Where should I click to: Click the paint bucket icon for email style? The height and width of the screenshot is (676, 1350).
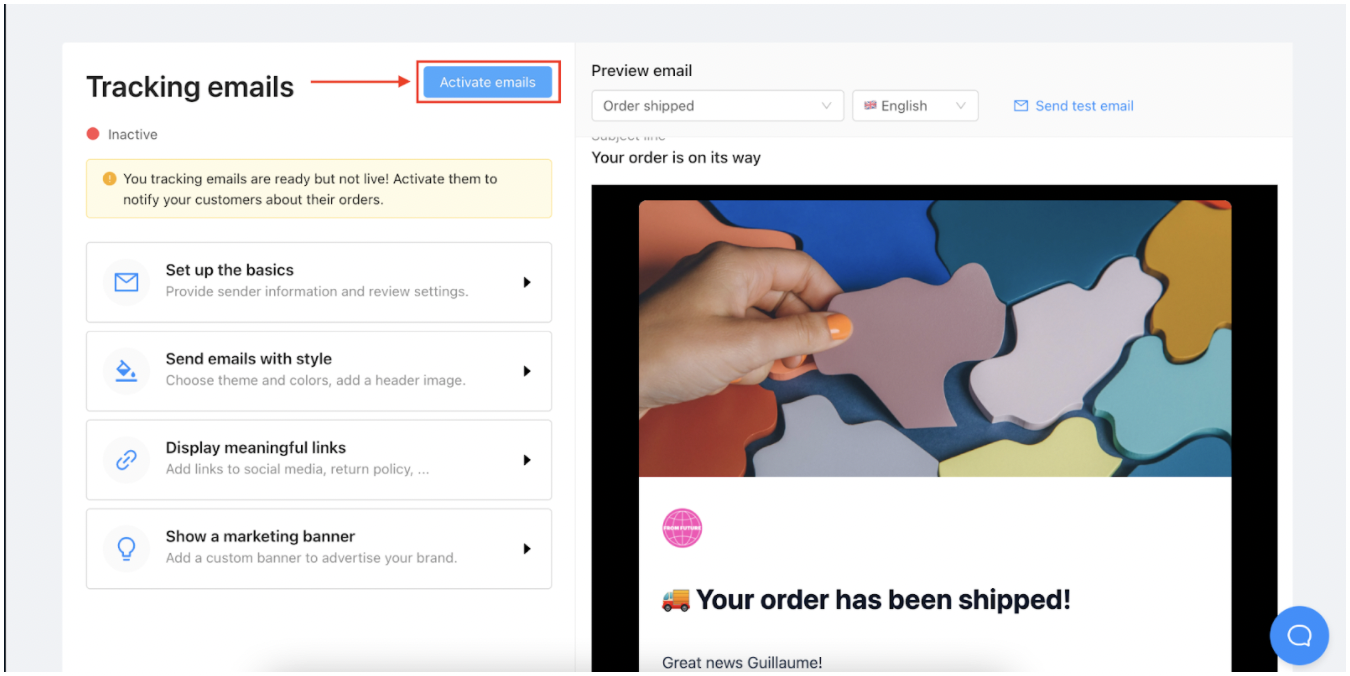126,371
